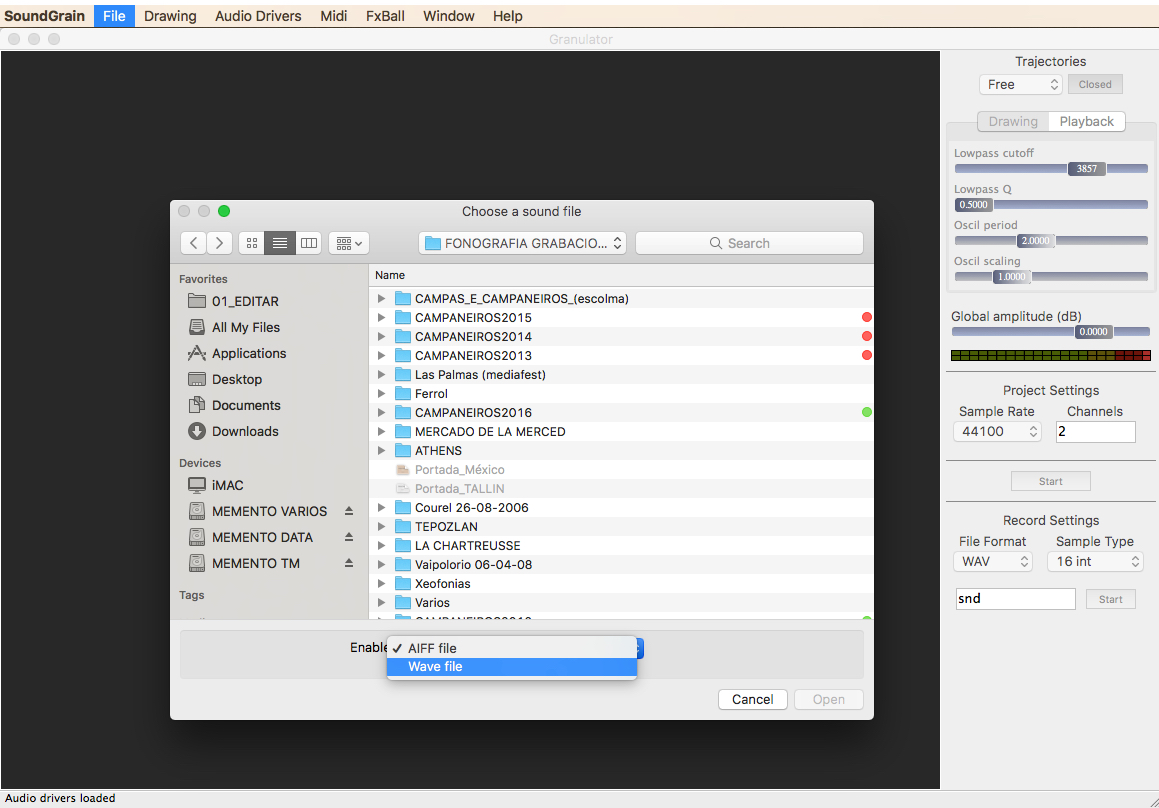Viewport: 1159px width, 808px height.
Task: Cancel the sound file chooser
Action: coord(752,699)
